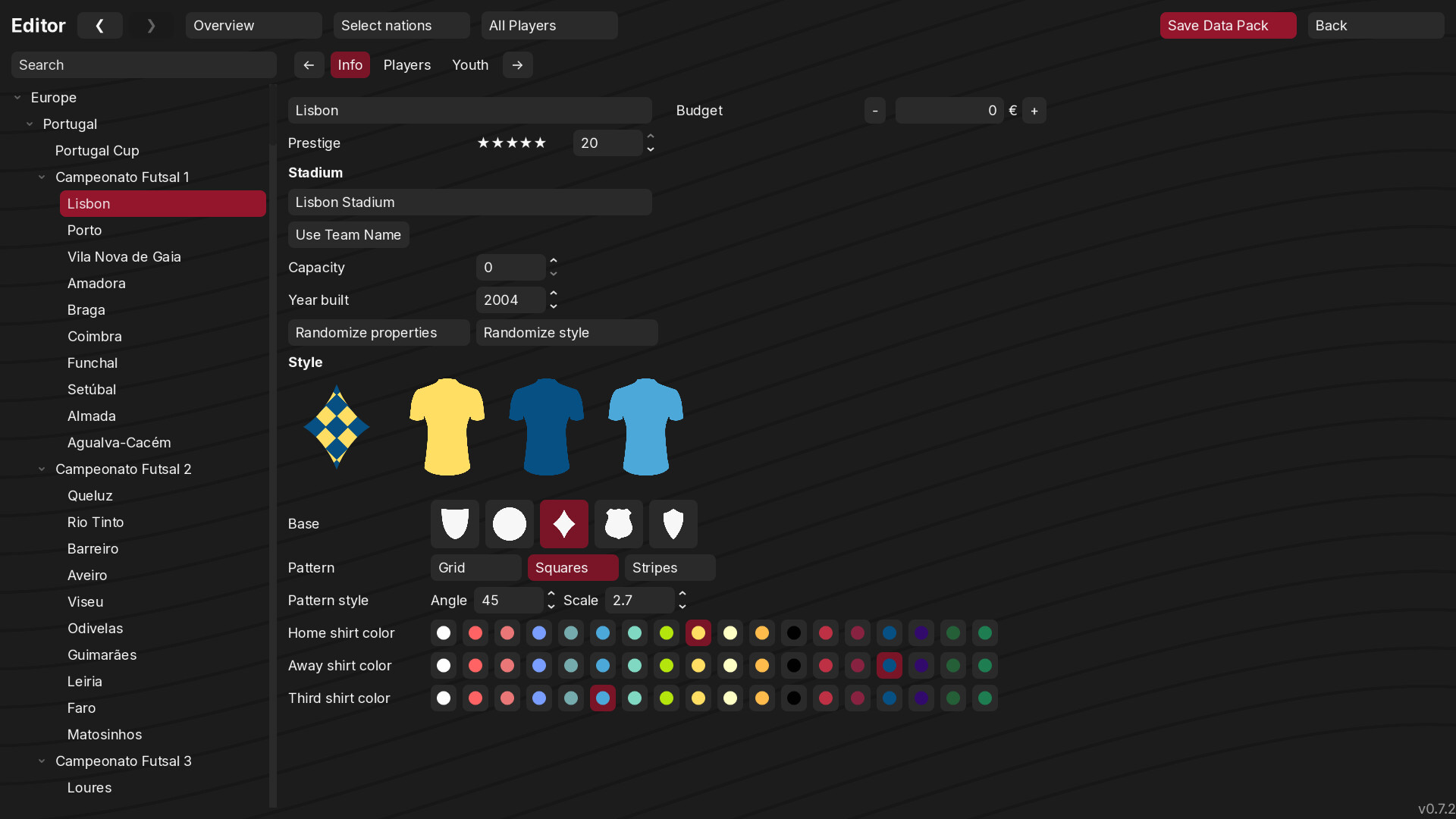The width and height of the screenshot is (1456, 819).
Task: Select the wide crest base shape
Action: coord(618,523)
